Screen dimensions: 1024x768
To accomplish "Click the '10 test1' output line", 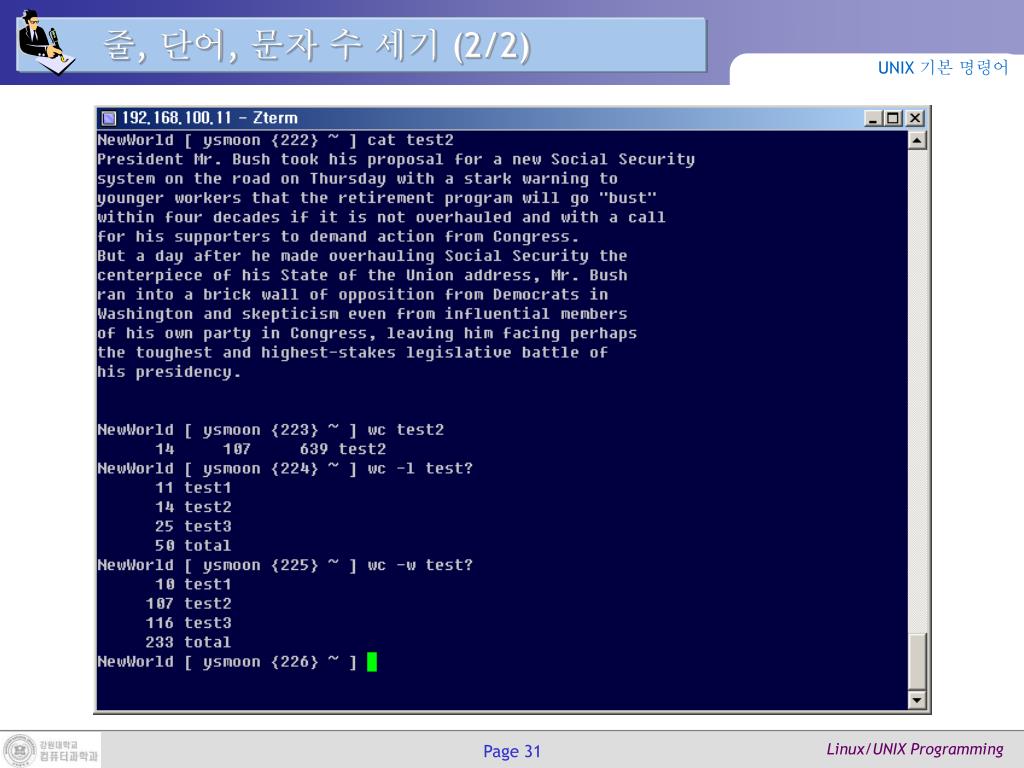I will point(193,584).
